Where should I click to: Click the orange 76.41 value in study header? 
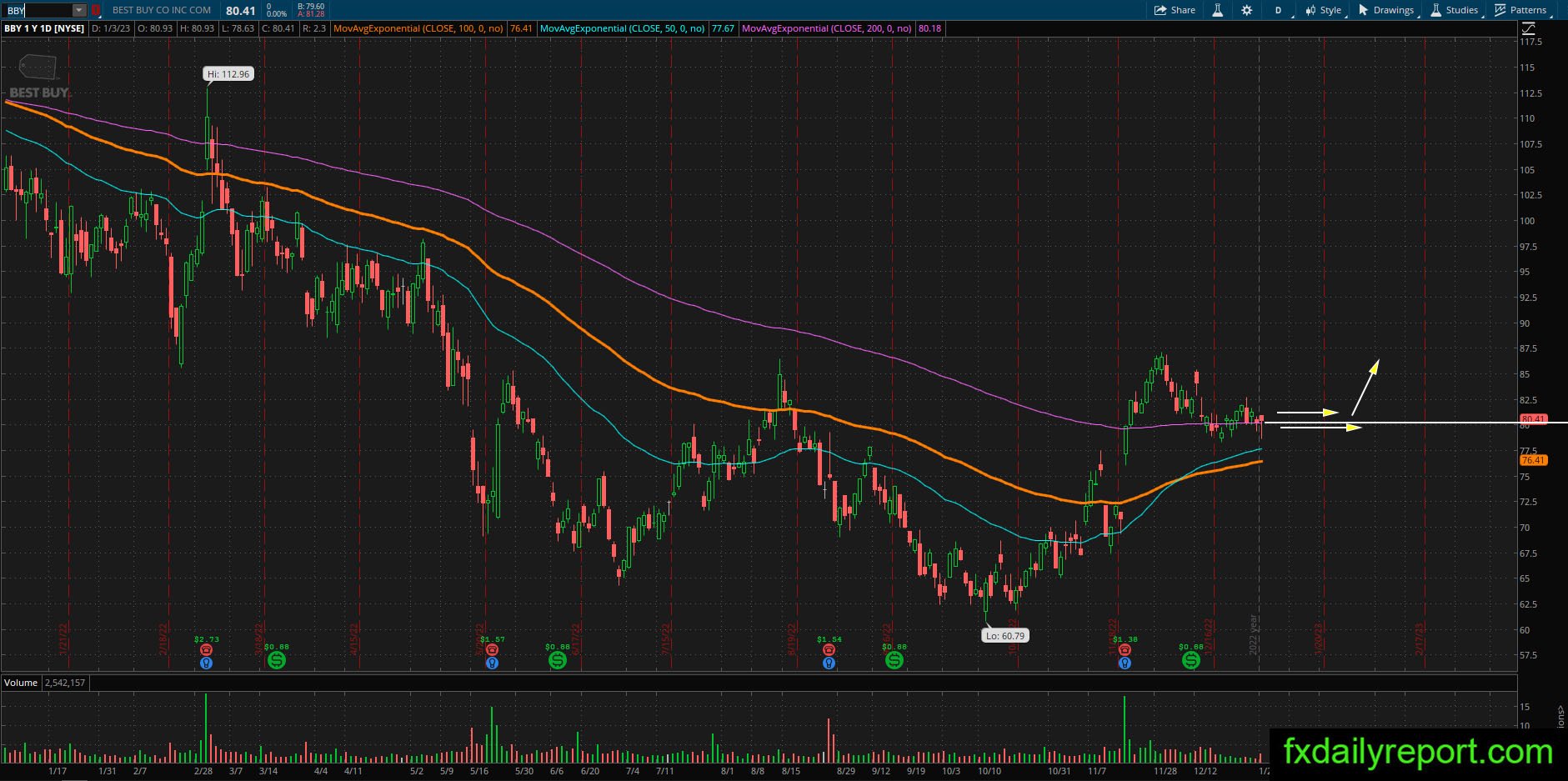pos(521,28)
